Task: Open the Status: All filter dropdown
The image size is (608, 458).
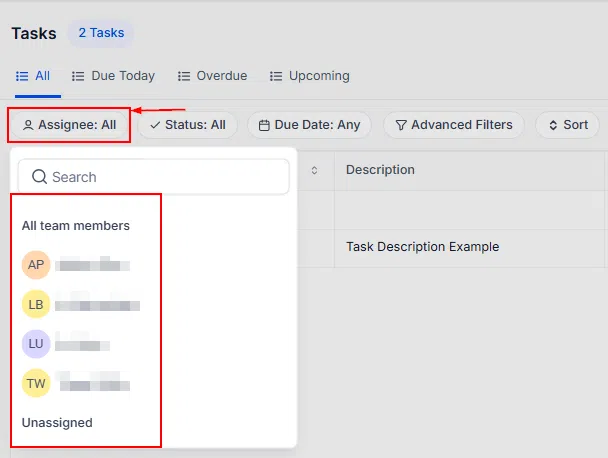Action: [x=188, y=125]
